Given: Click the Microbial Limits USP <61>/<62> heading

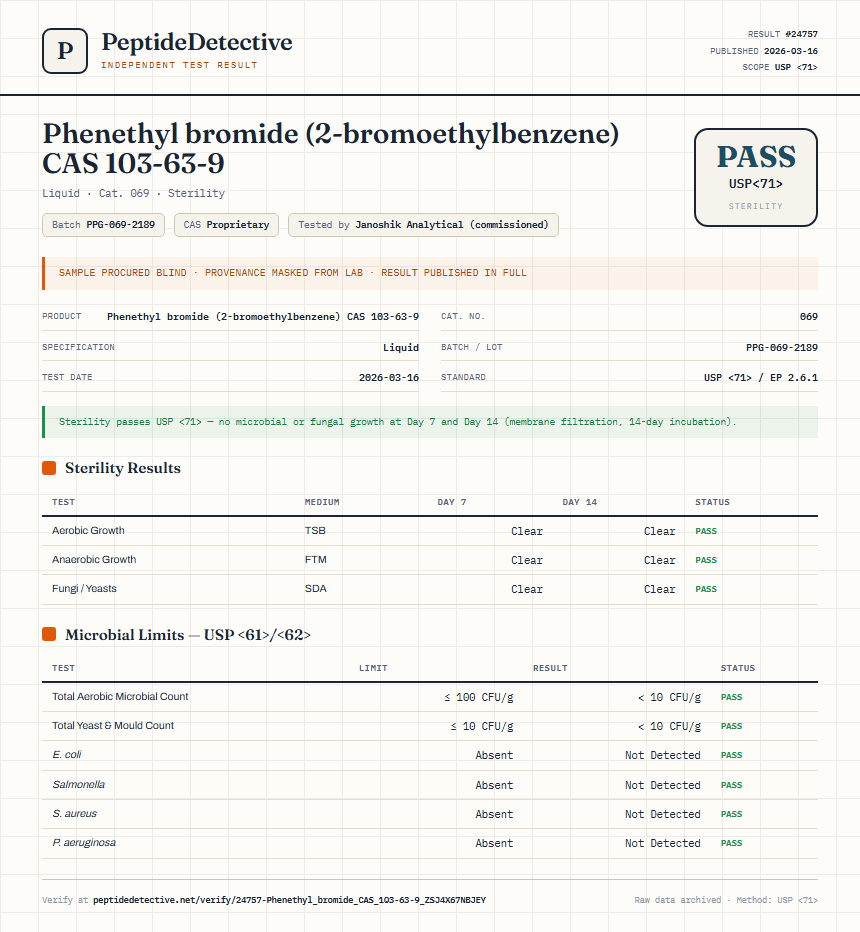Looking at the screenshot, I should coord(188,635).
